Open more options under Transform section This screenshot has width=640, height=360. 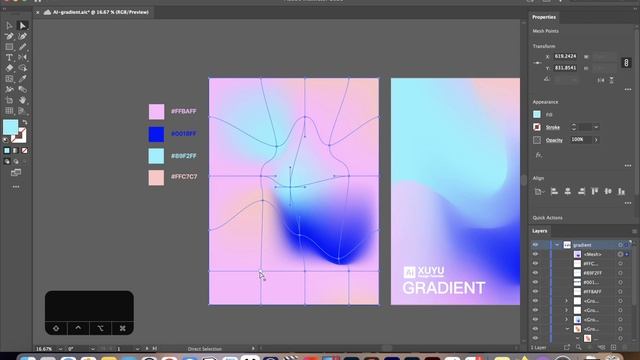[628, 89]
